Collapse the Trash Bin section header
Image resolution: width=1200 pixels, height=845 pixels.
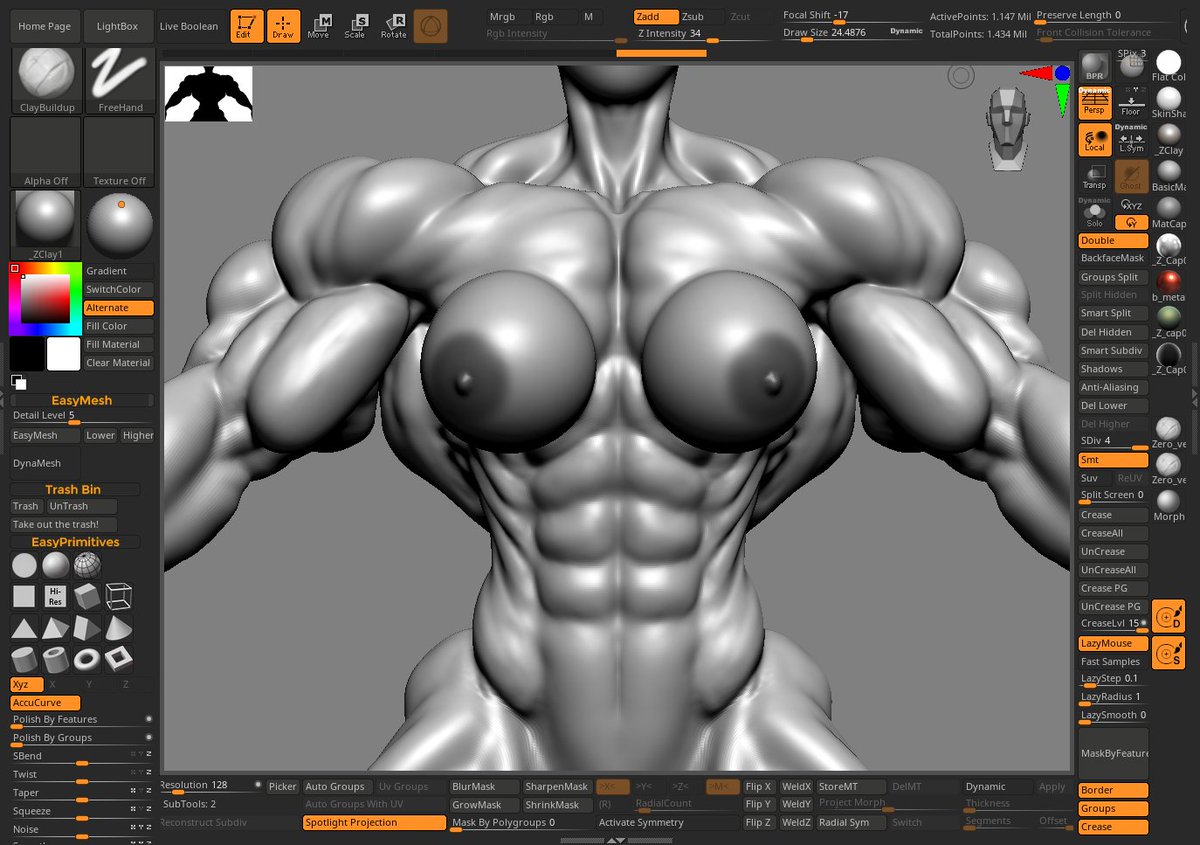(x=73, y=489)
